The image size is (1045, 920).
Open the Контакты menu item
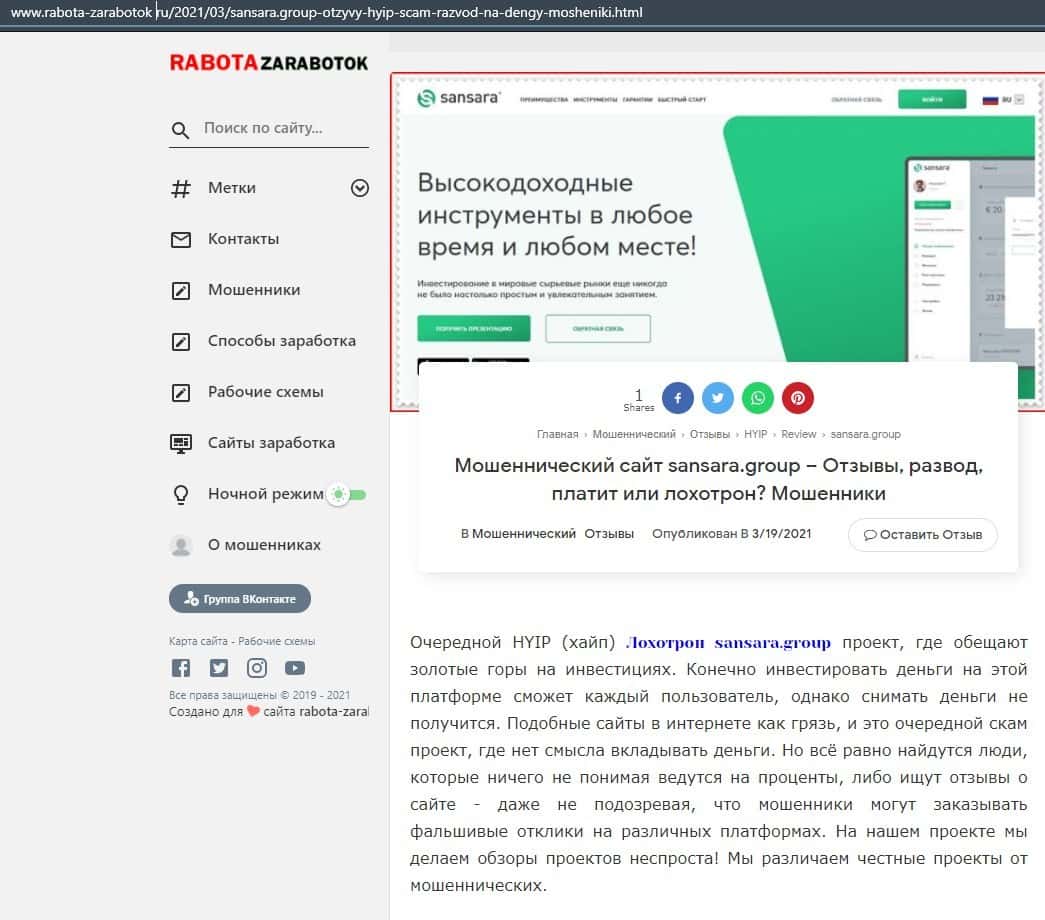243,239
